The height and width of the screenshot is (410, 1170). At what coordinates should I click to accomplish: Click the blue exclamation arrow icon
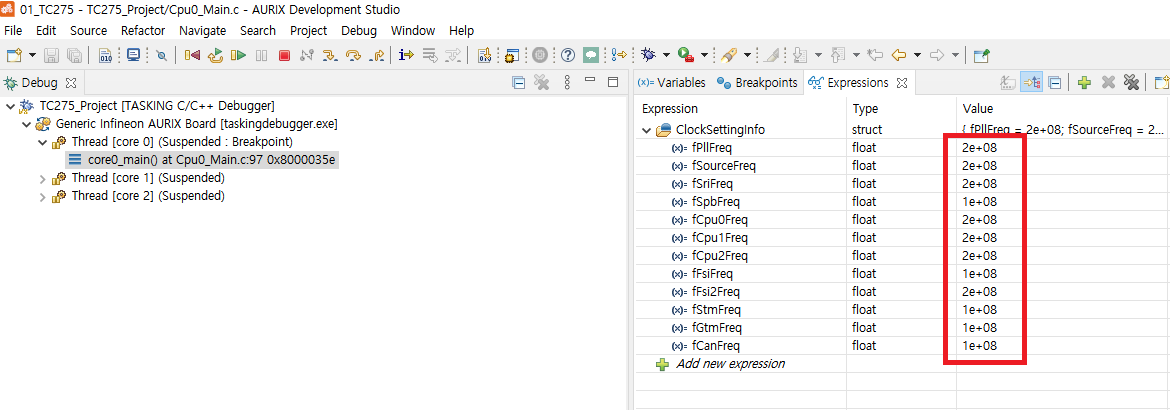(619, 55)
